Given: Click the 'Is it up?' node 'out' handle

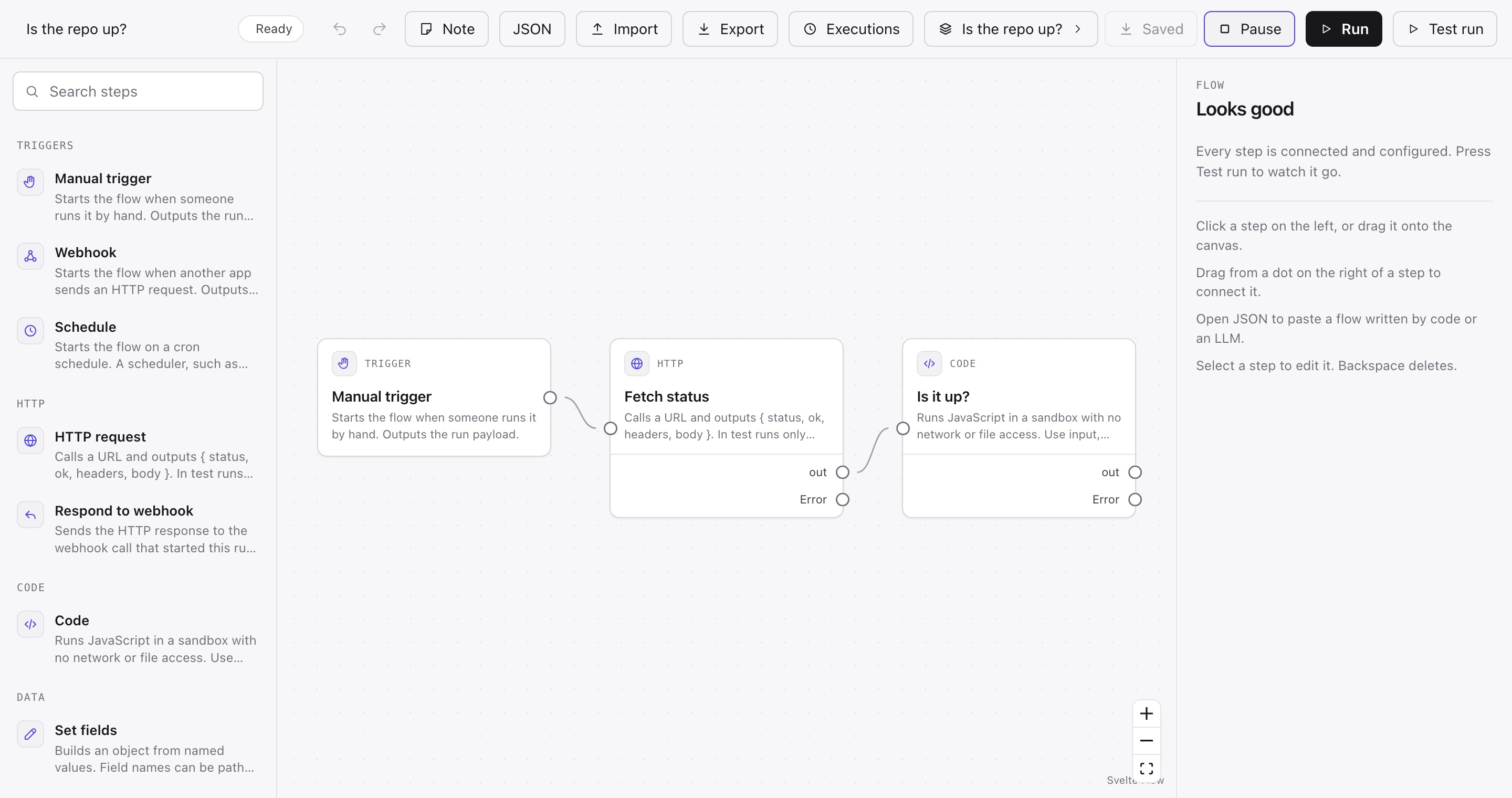Looking at the screenshot, I should coord(1135,472).
